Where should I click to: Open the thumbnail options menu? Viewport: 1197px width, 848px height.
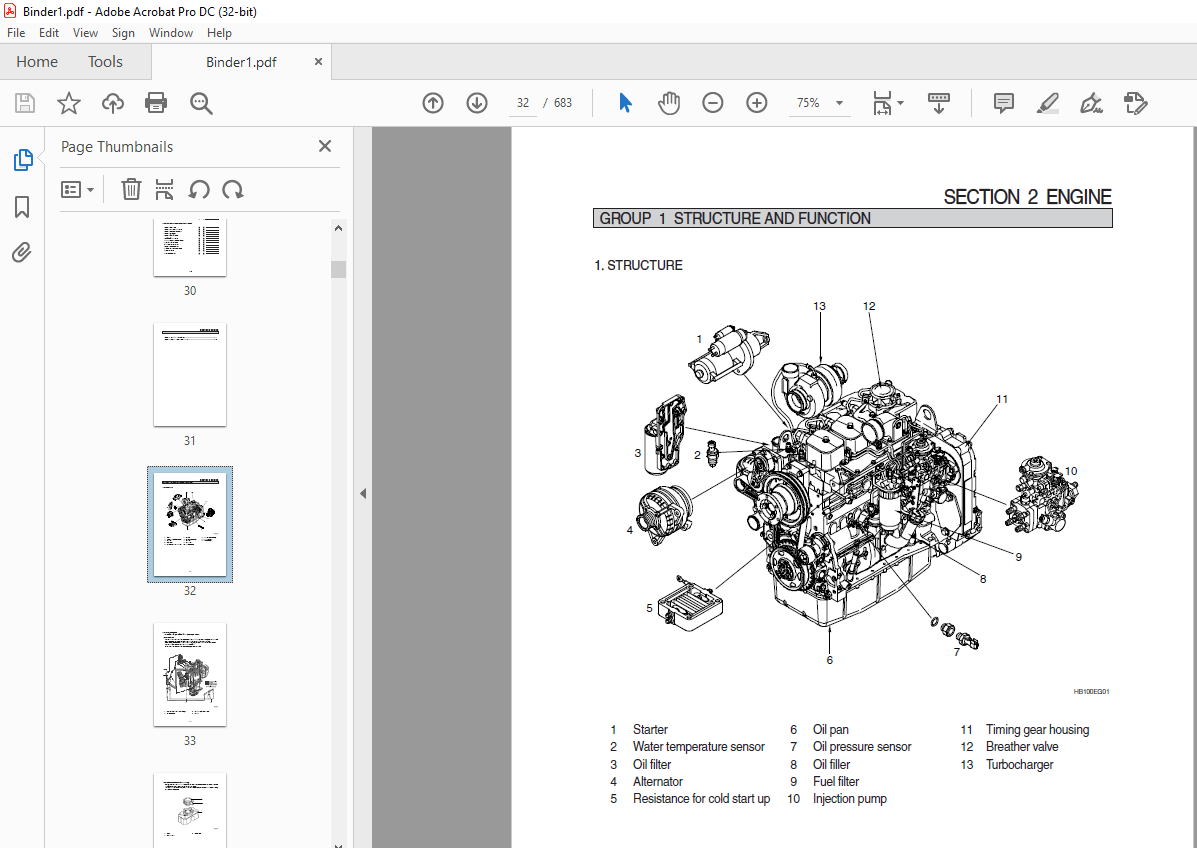(78, 189)
